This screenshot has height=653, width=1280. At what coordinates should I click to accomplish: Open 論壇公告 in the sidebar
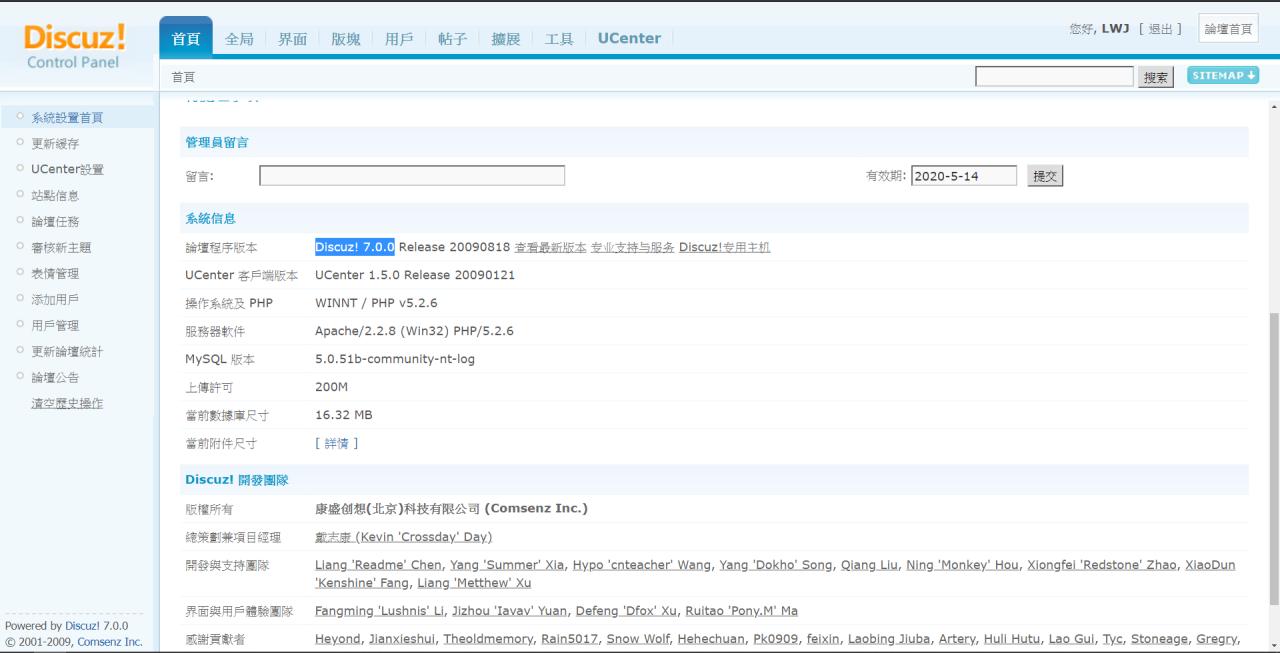click(x=55, y=378)
